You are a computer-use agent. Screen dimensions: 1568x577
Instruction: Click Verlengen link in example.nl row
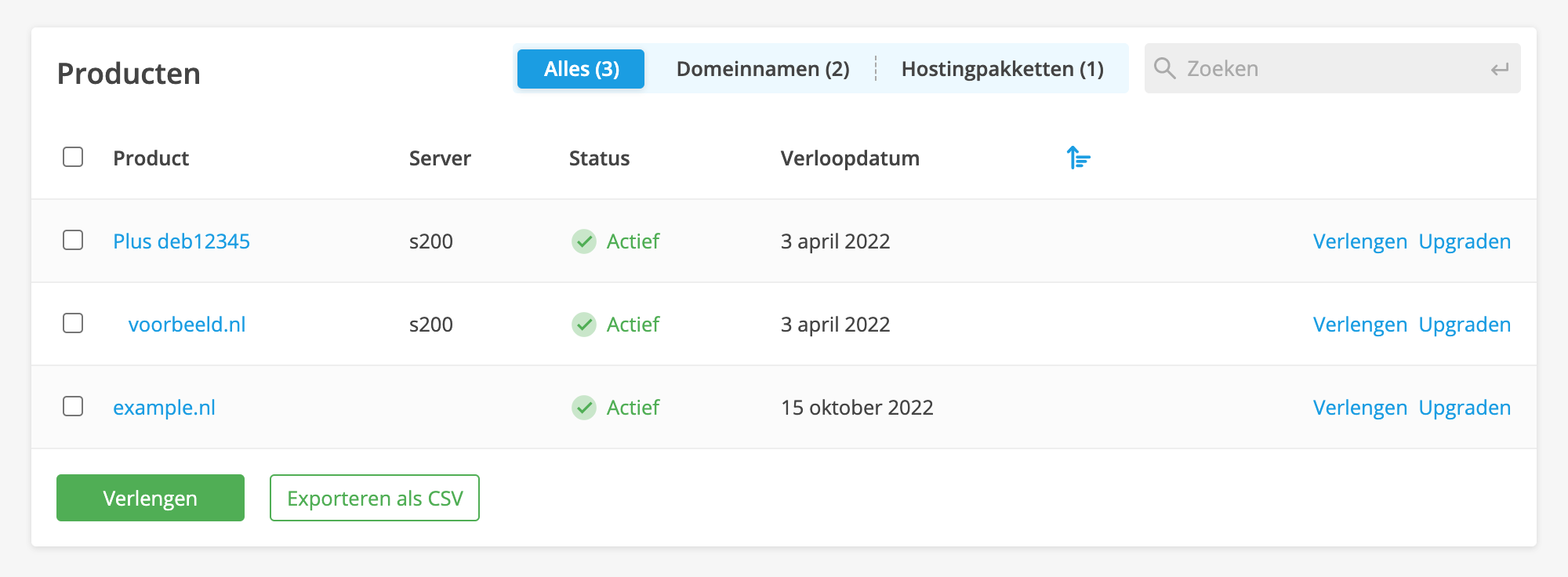pos(1359,408)
